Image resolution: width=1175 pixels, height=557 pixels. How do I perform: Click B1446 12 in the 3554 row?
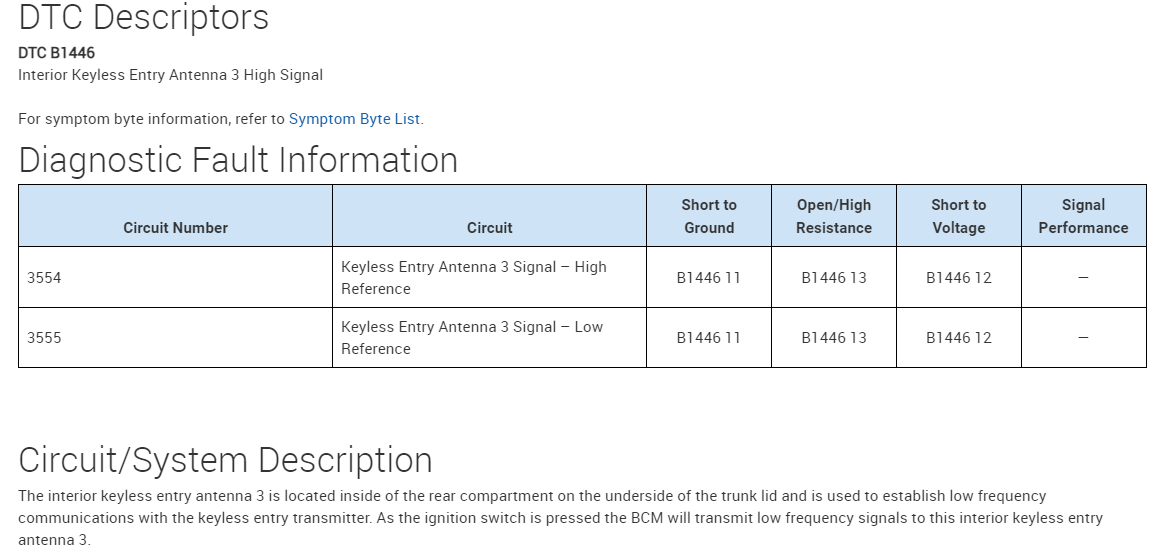(x=958, y=278)
